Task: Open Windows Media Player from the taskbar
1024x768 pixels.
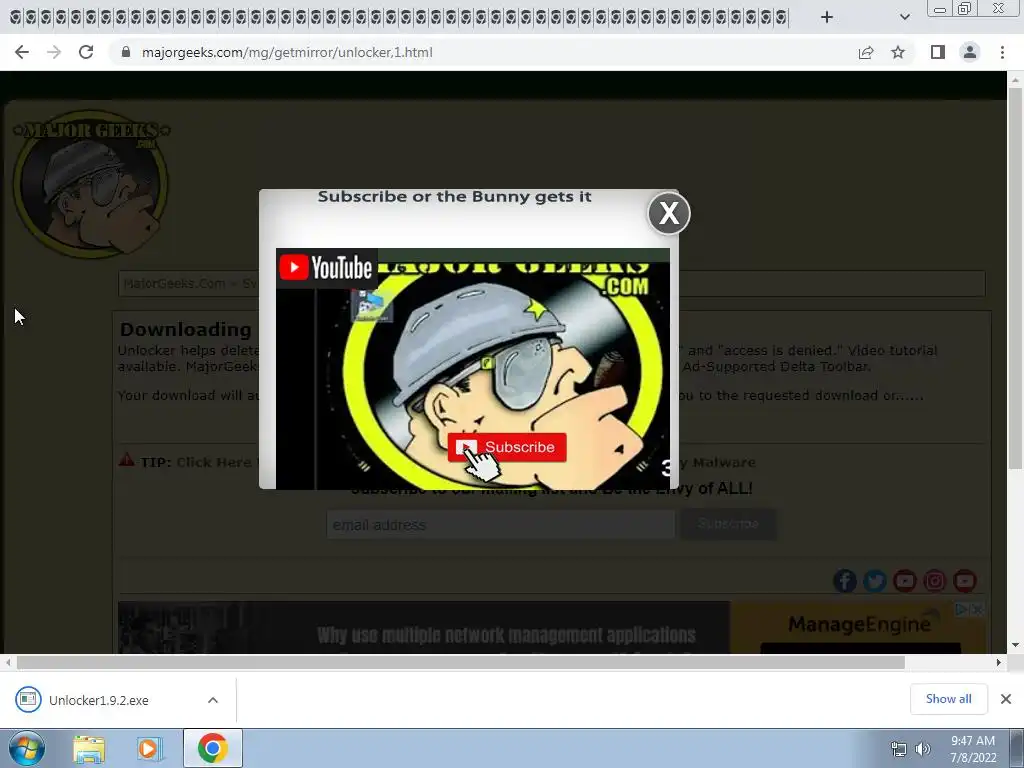Action: click(149, 748)
